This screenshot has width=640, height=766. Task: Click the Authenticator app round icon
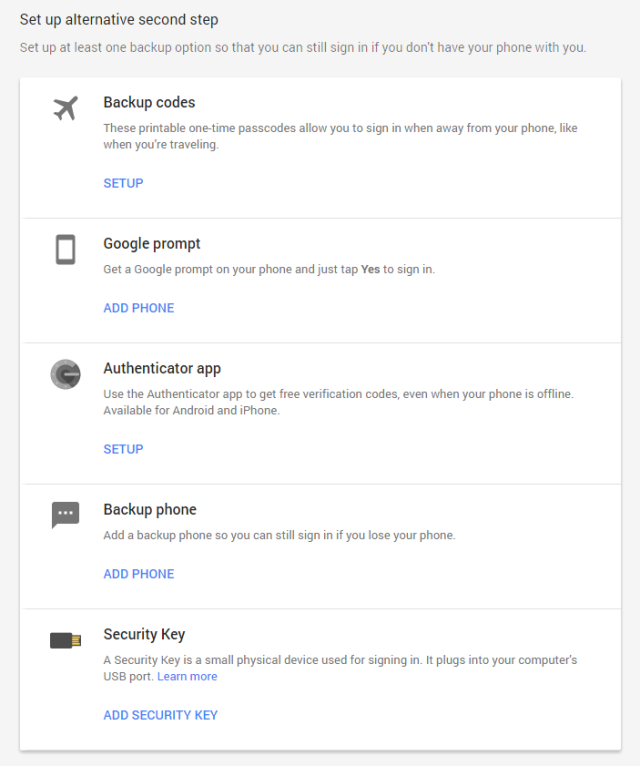click(x=65, y=374)
